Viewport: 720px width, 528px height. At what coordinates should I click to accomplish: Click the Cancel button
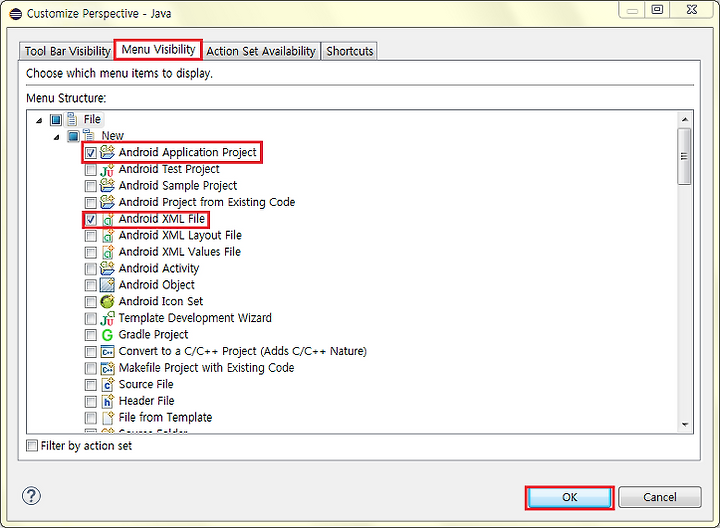tap(660, 497)
